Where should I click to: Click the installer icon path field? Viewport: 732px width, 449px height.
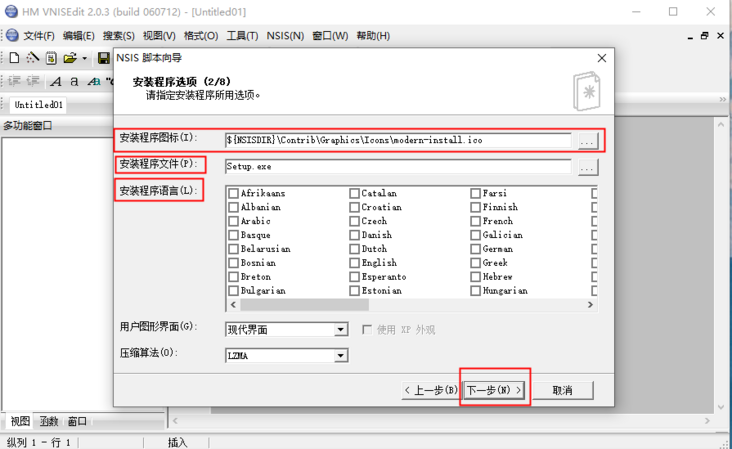point(398,140)
